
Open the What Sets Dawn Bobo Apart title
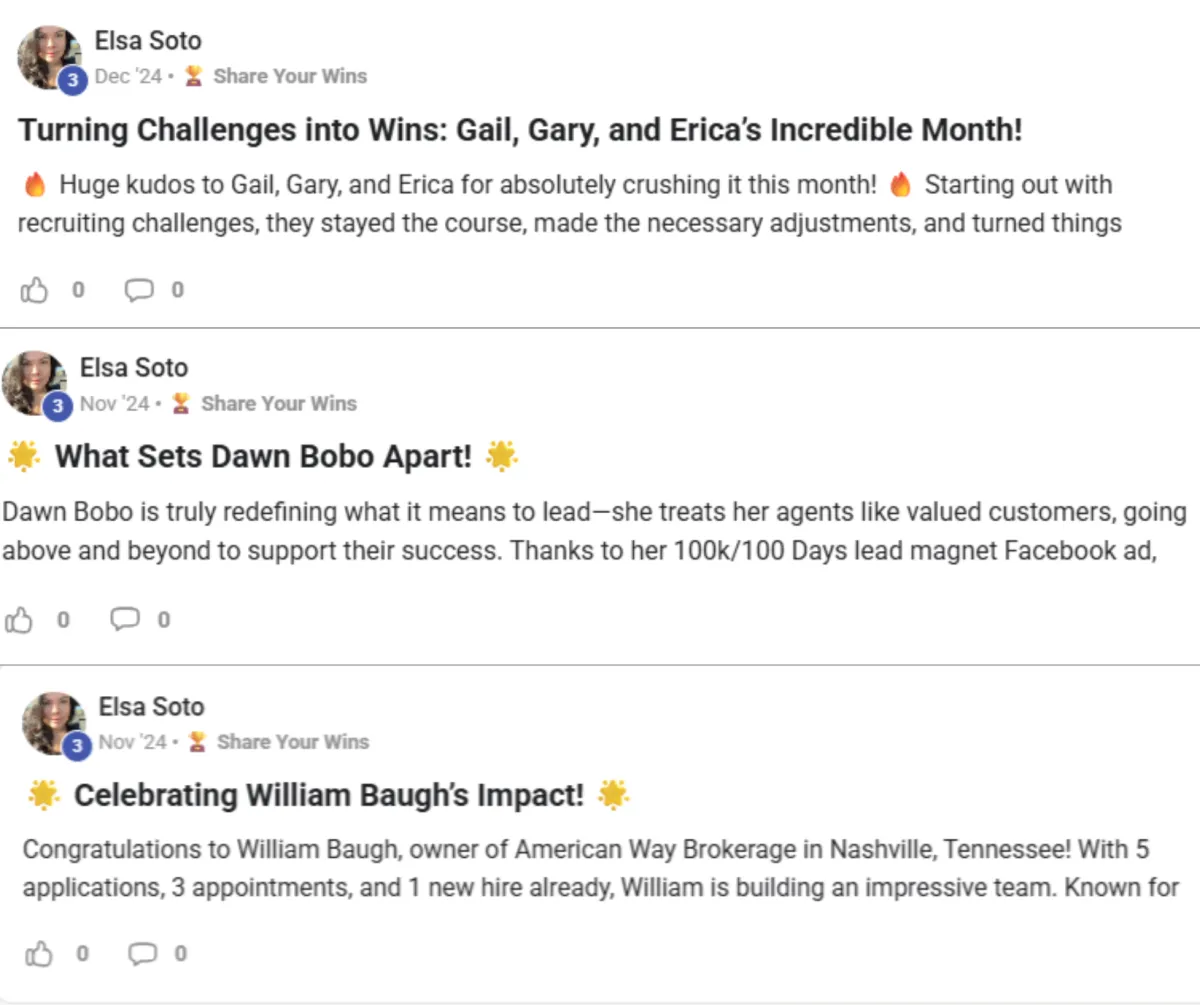click(262, 457)
